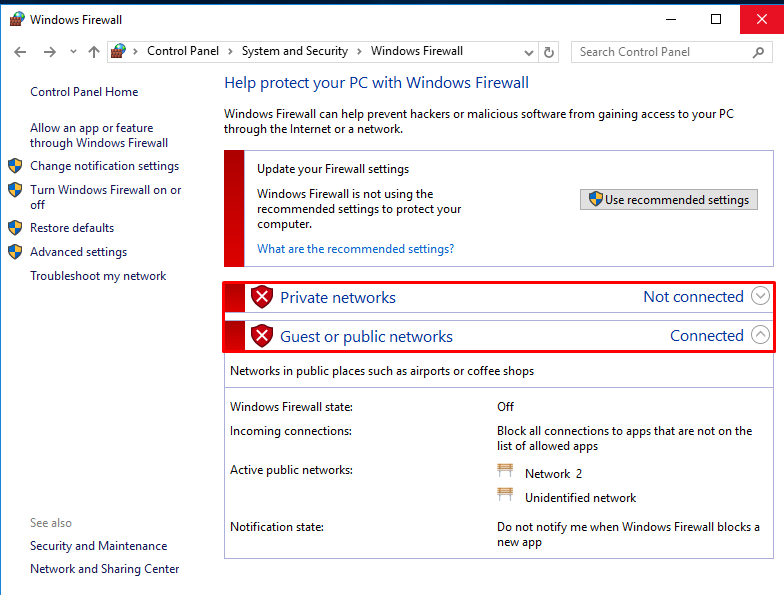Click the firewall icon in address bar
This screenshot has height=595, width=784.
[118, 51]
